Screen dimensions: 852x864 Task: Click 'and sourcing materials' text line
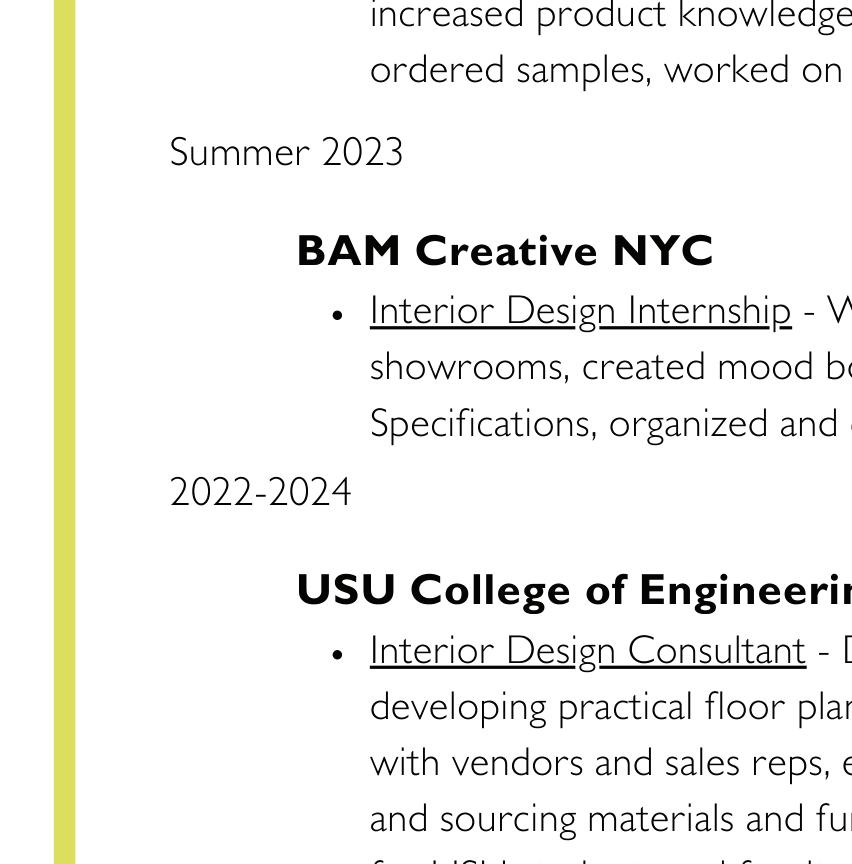(x=611, y=819)
